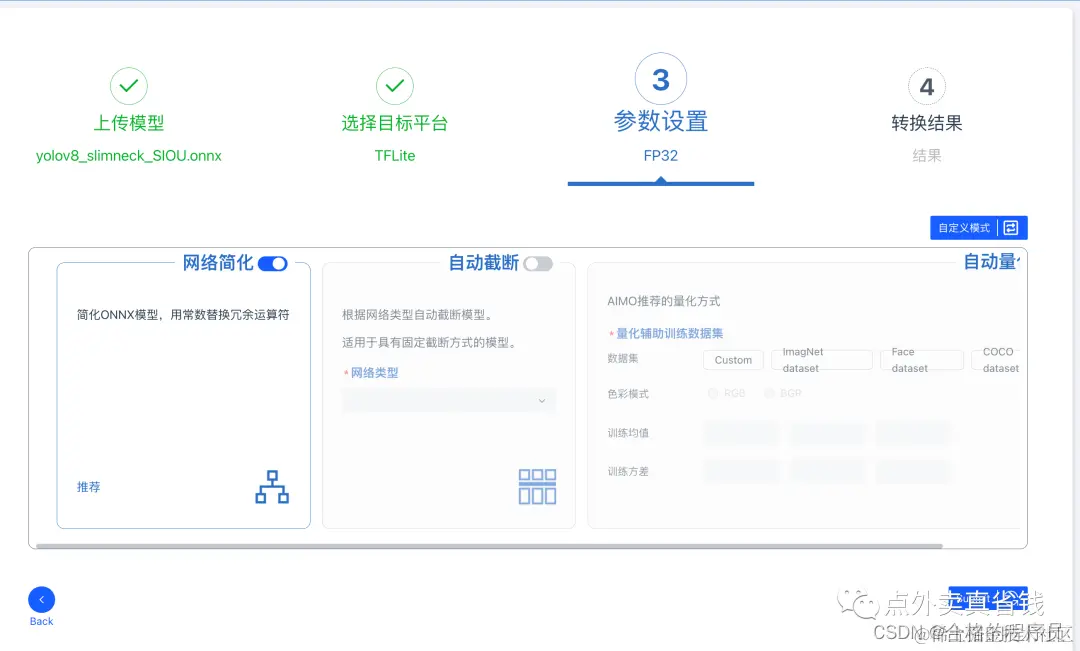1080x651 pixels.
Task: Click the 量化辅助训练数据集 heading
Action: [669, 333]
